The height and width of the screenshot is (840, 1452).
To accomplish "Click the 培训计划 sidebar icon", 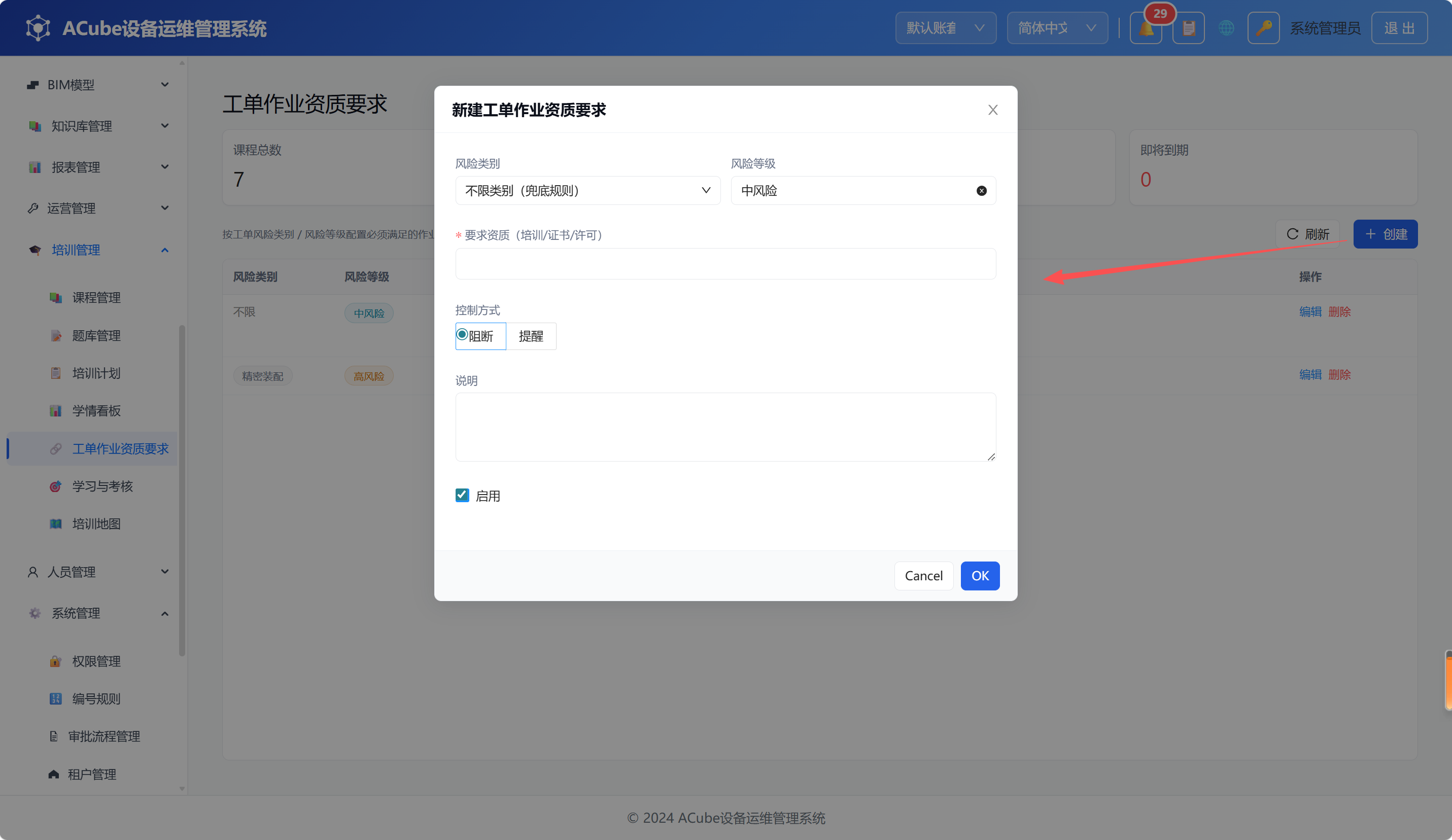I will [x=55, y=373].
